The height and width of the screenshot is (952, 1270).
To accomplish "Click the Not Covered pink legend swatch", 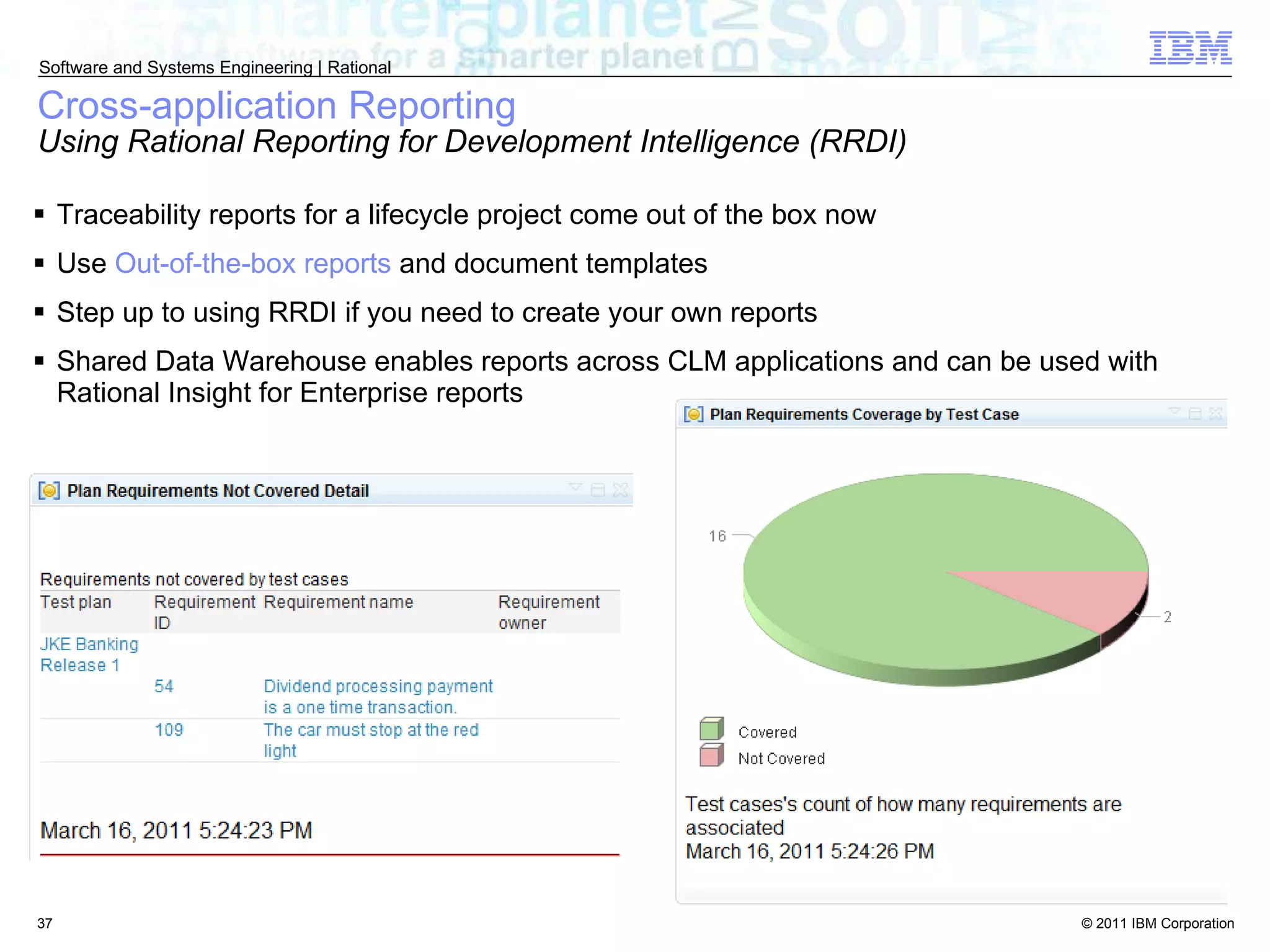I will point(711,756).
